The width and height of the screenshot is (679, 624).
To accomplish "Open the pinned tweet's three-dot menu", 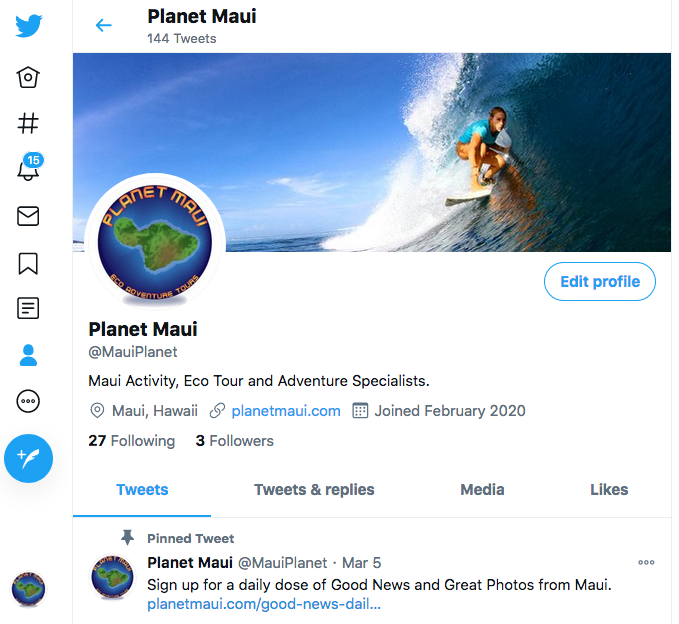I will (646, 563).
